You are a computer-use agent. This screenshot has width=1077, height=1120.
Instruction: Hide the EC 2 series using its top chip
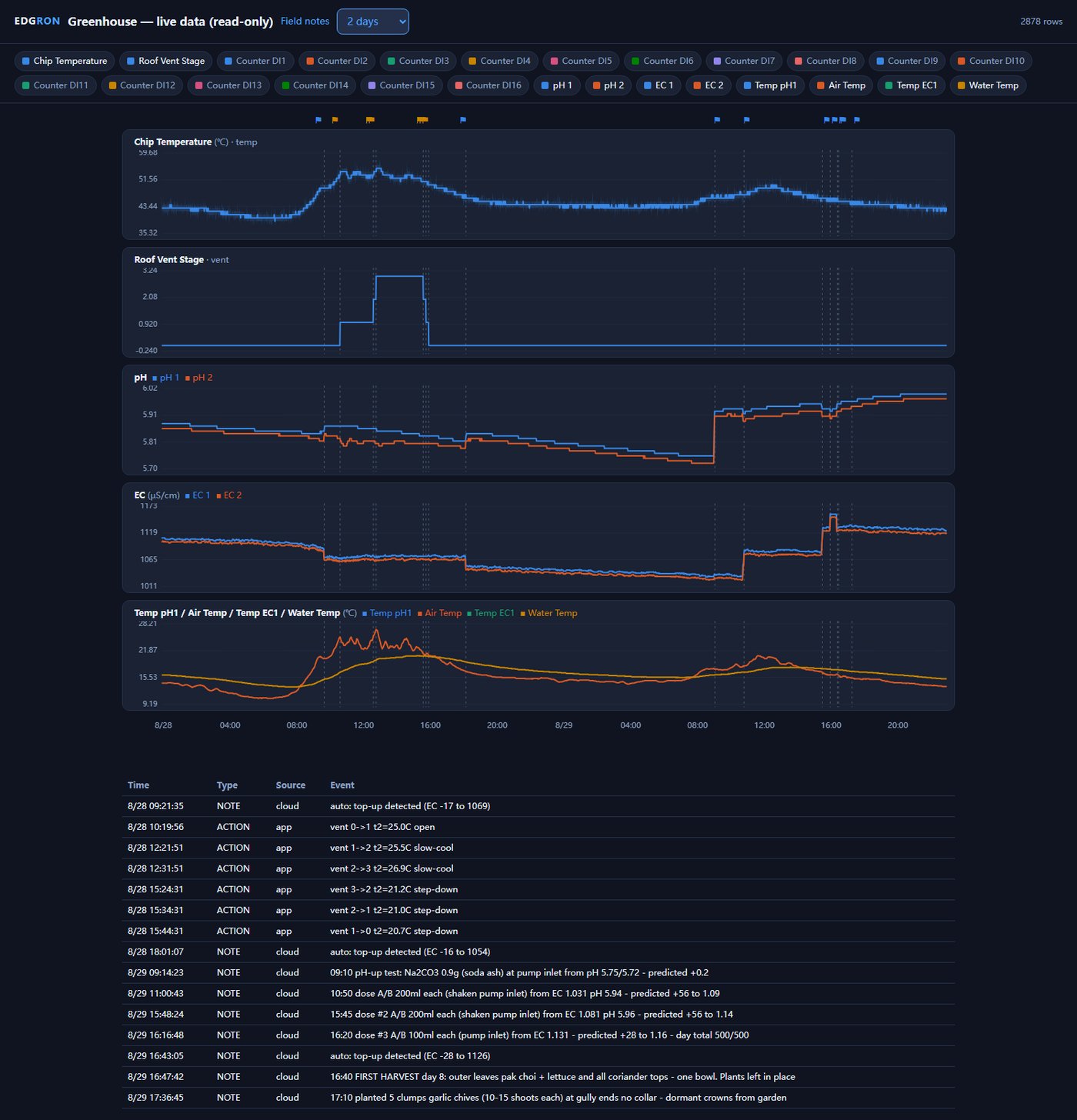pyautogui.click(x=709, y=85)
